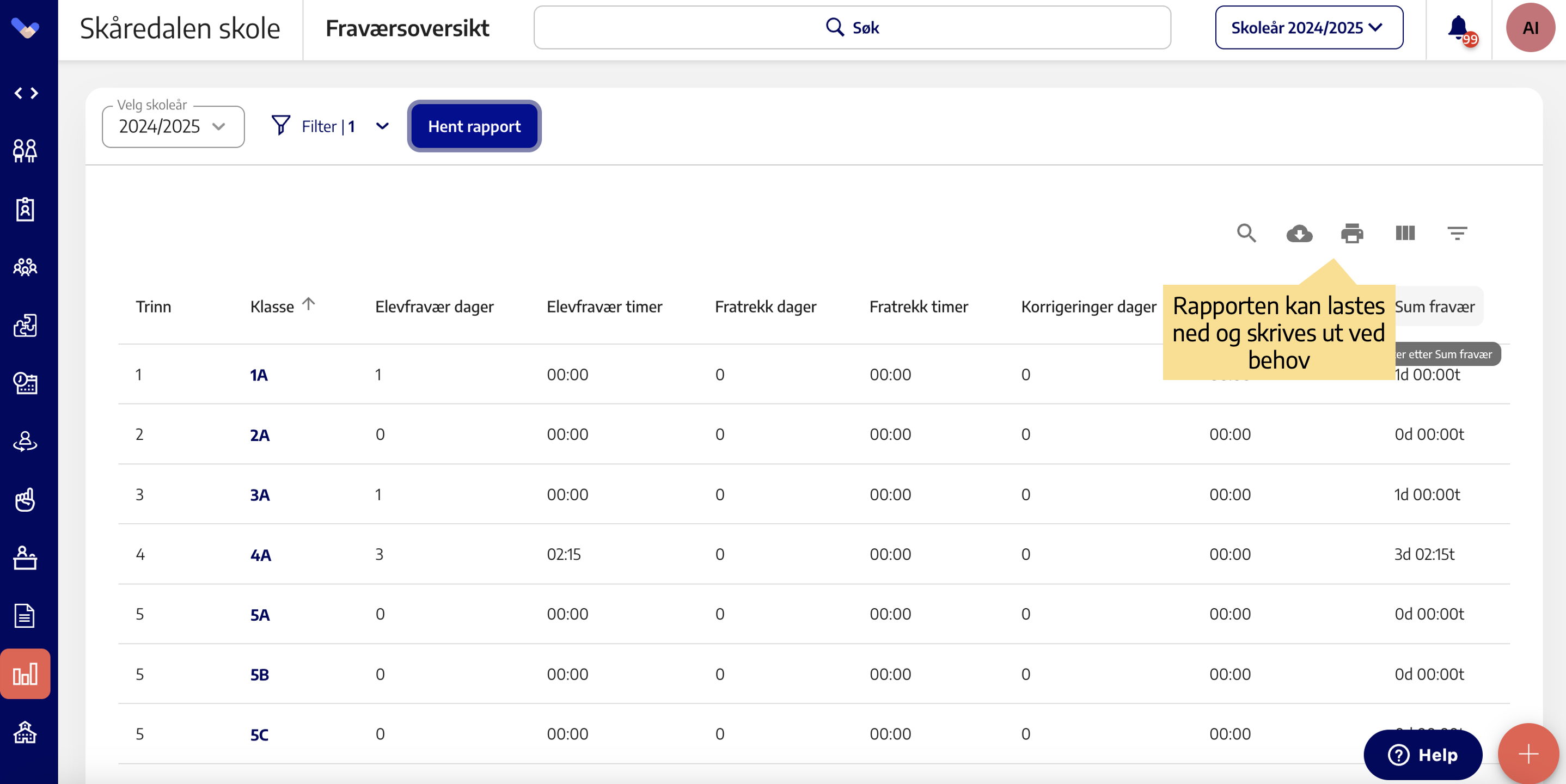Open class 4A link
The image size is (1566, 784).
[261, 555]
